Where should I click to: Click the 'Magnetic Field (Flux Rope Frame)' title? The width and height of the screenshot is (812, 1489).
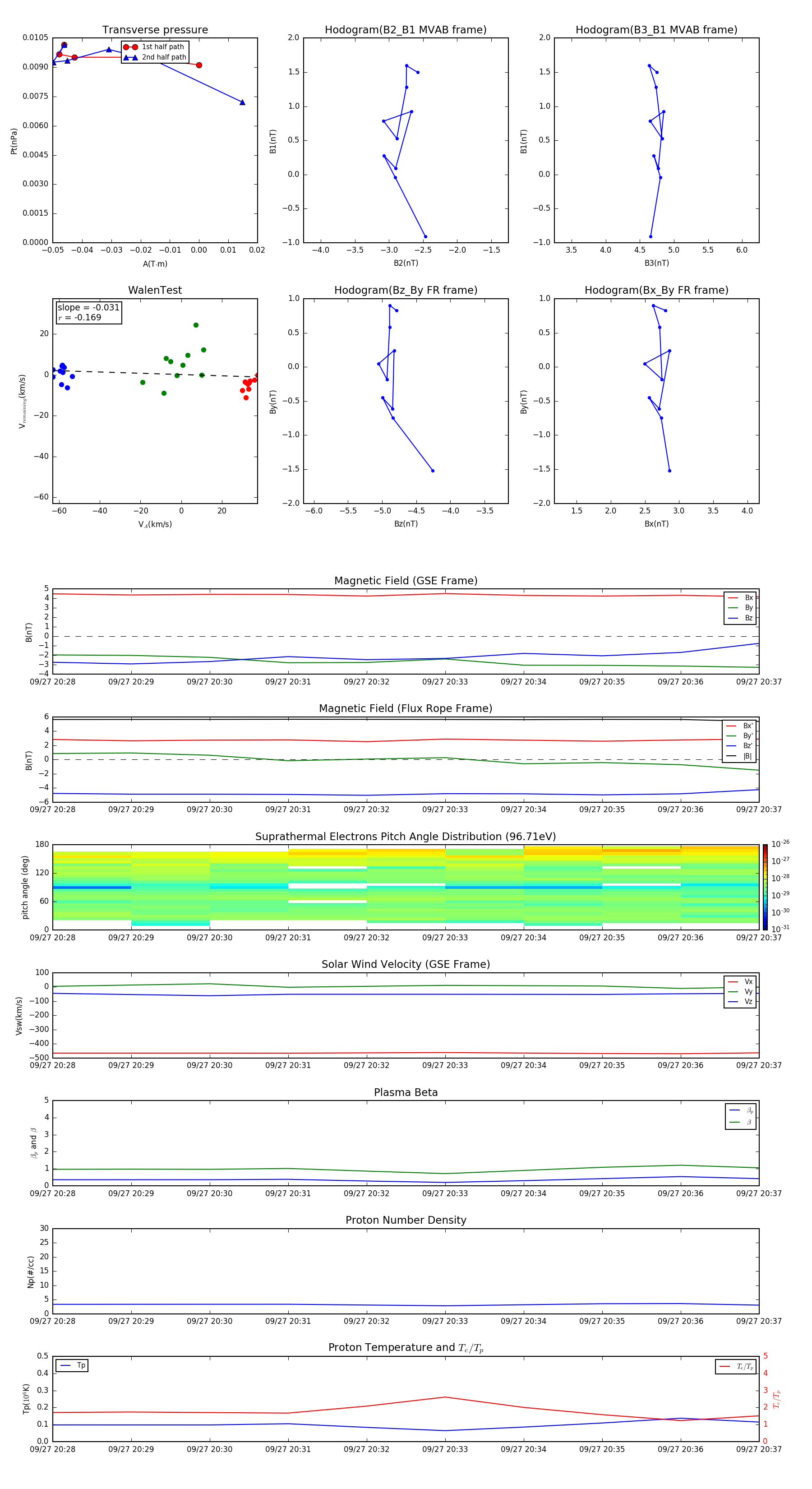coord(406,709)
